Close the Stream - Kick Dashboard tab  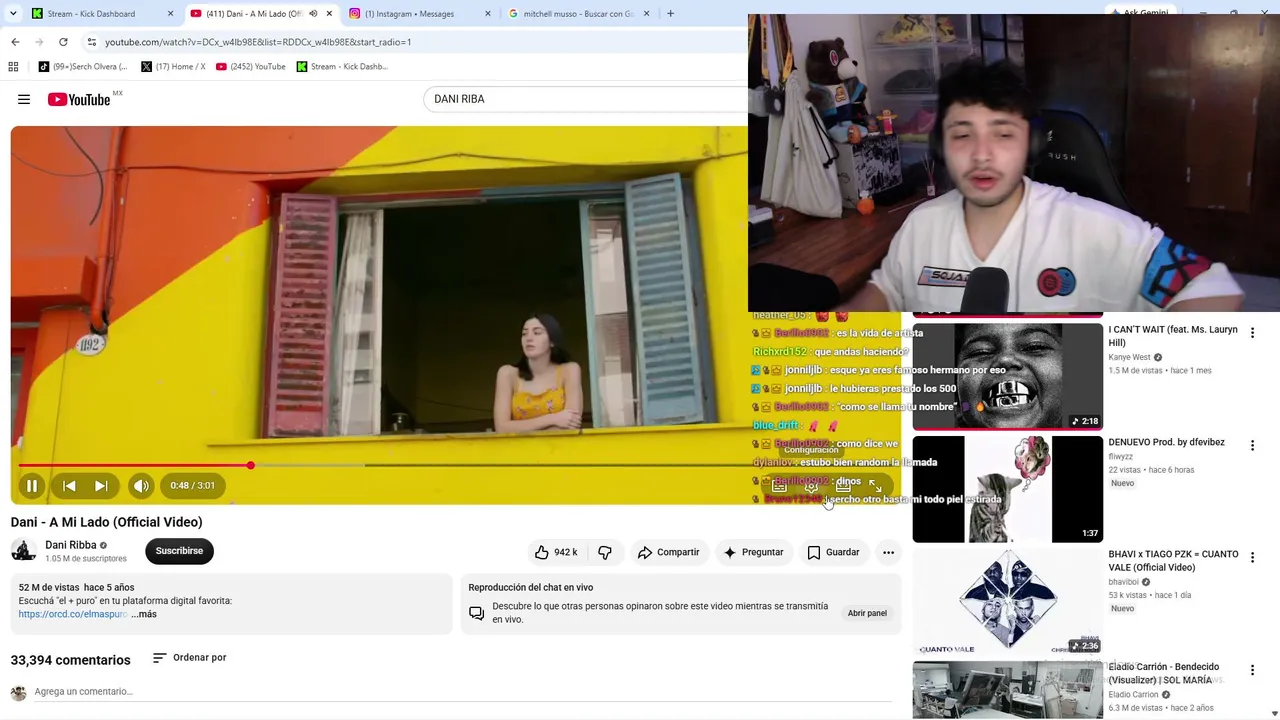170,14
